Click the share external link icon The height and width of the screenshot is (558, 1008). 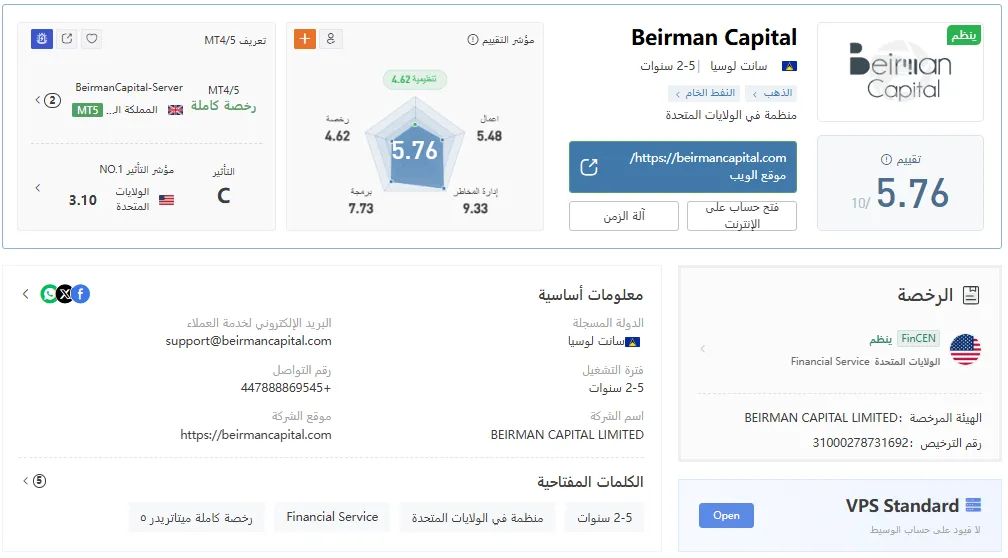coord(67,39)
